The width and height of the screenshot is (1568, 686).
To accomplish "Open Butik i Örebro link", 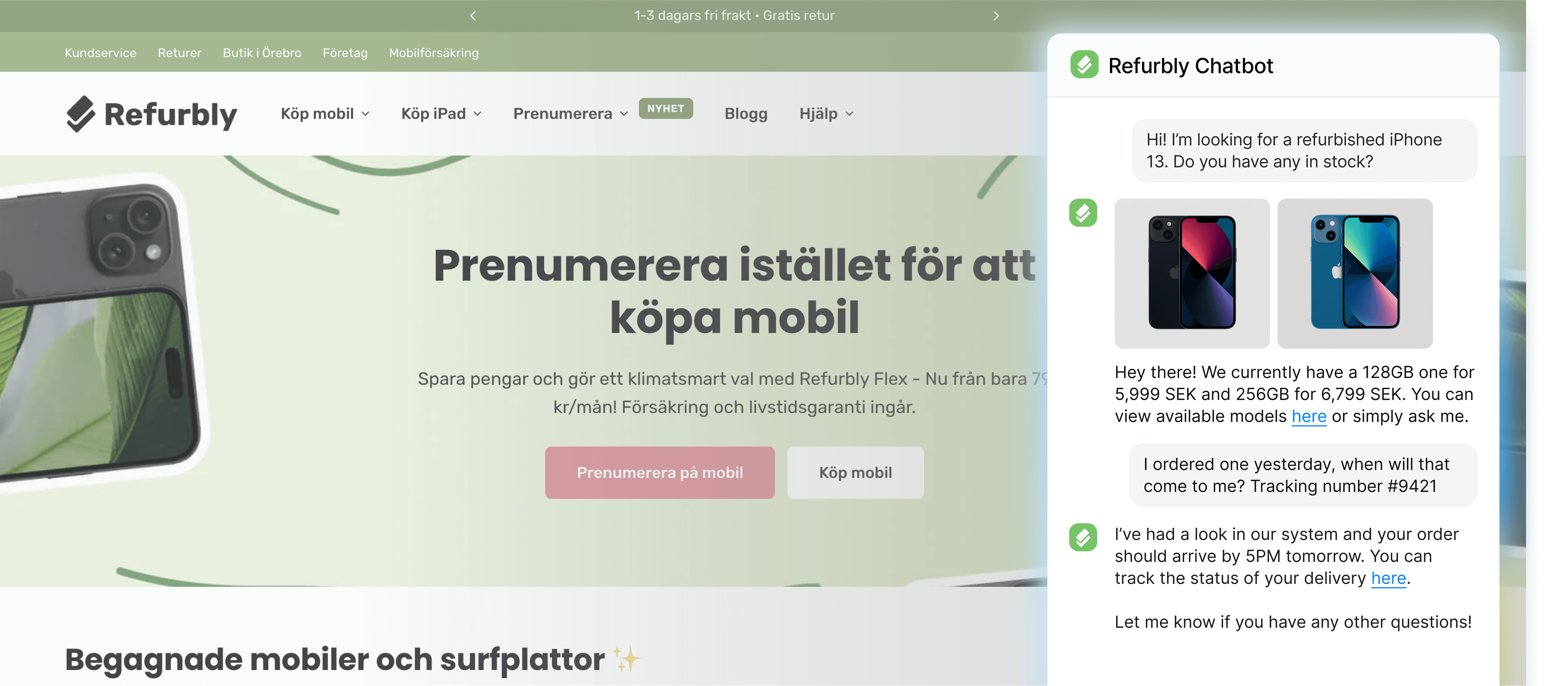I will (262, 53).
